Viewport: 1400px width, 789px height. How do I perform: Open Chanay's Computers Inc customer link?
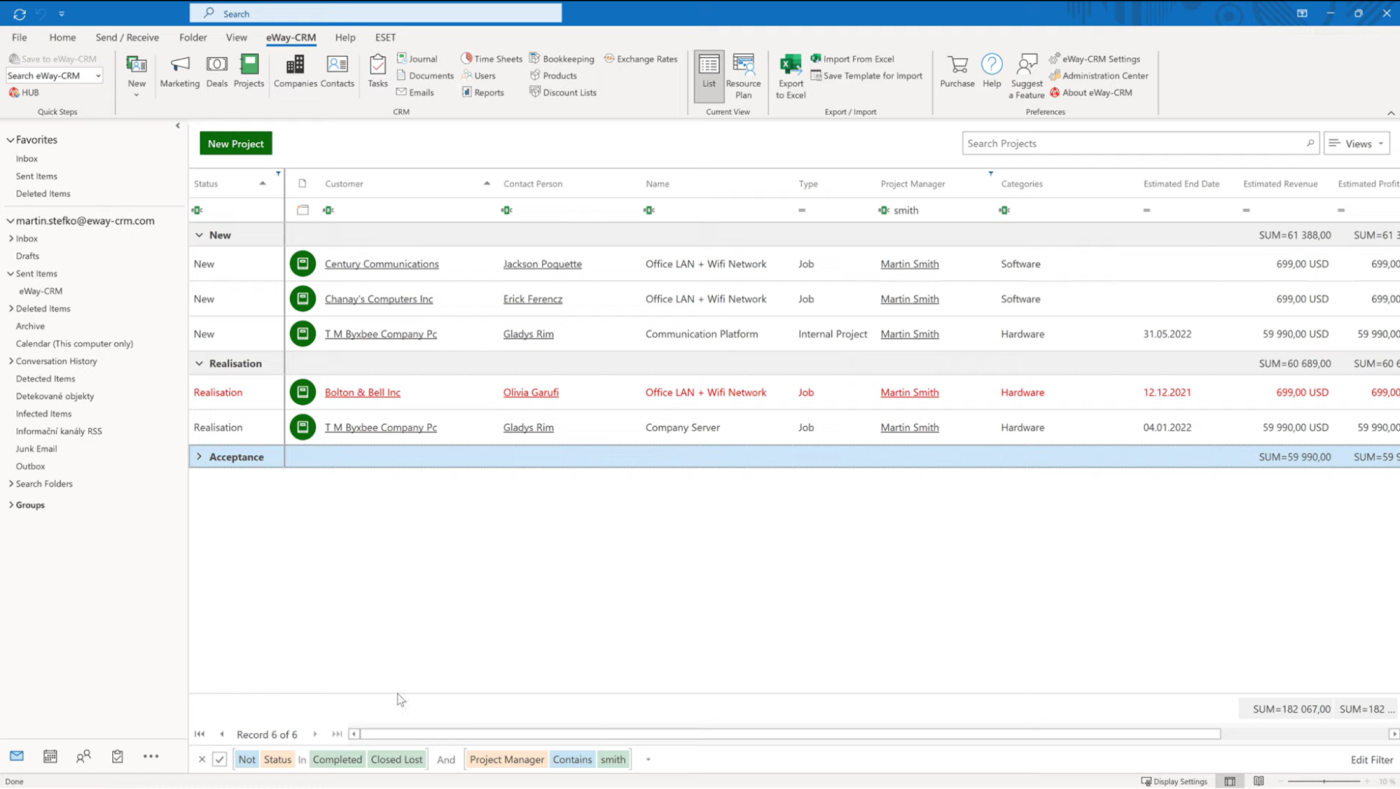(379, 299)
